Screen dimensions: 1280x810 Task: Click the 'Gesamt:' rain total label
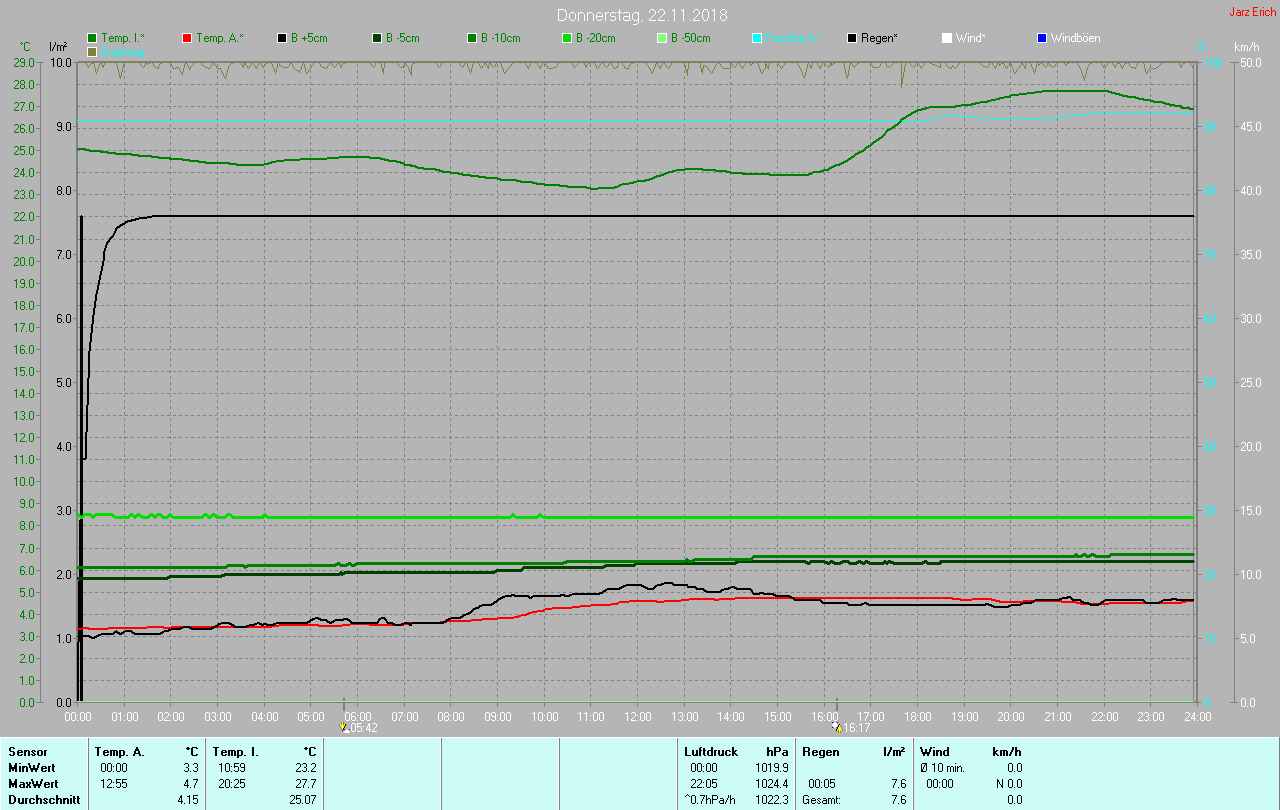(x=821, y=800)
